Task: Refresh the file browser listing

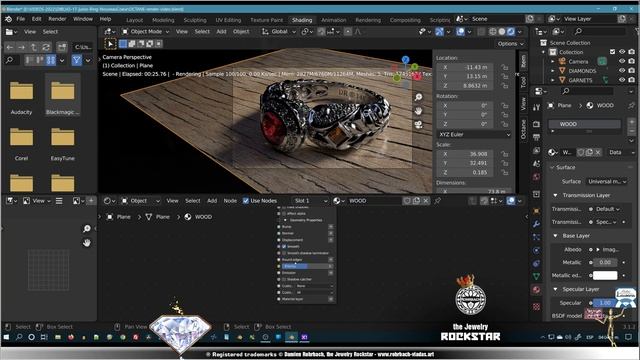Action: pyautogui.click(x=46, y=47)
